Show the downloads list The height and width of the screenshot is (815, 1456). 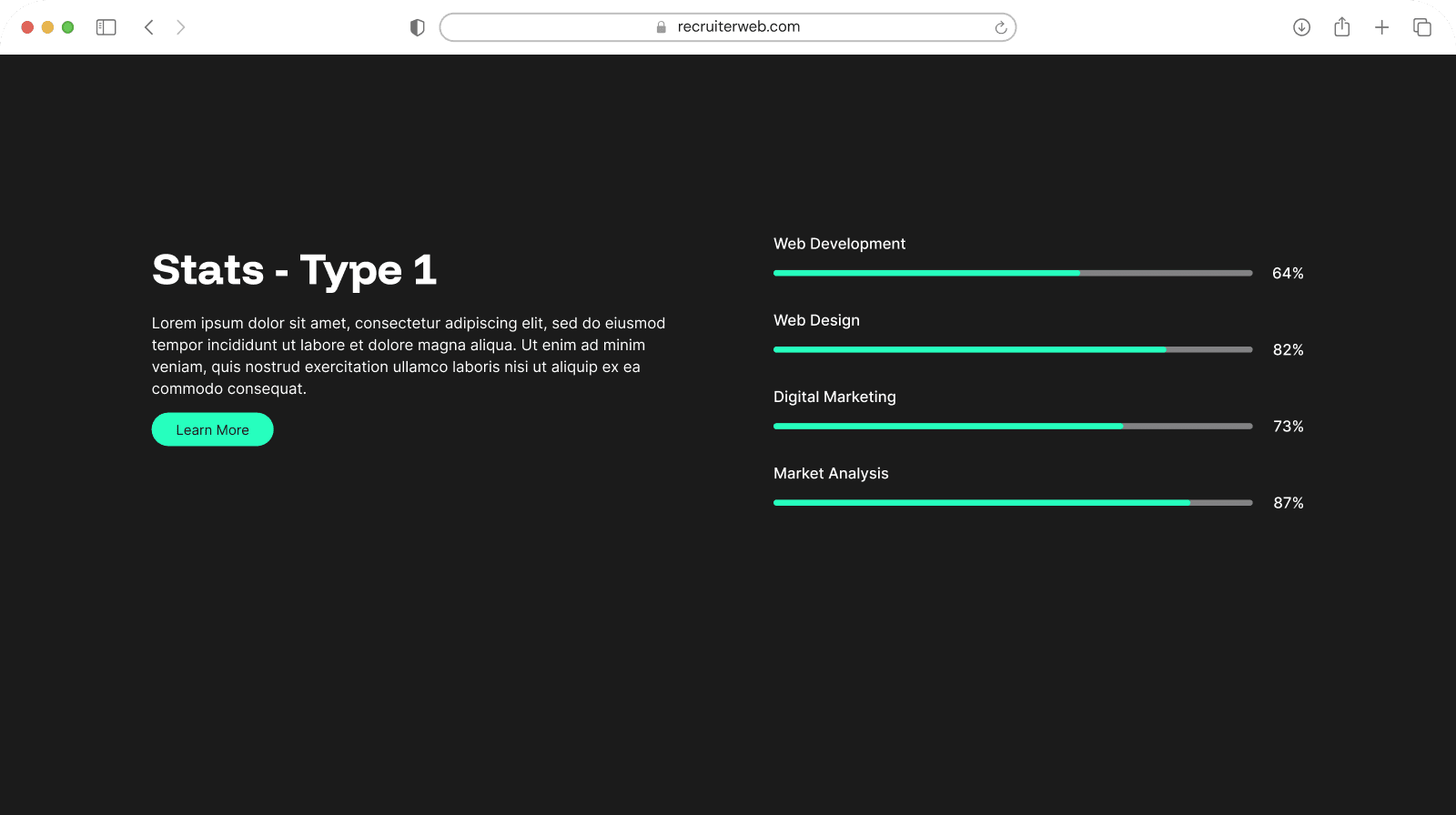[1301, 27]
